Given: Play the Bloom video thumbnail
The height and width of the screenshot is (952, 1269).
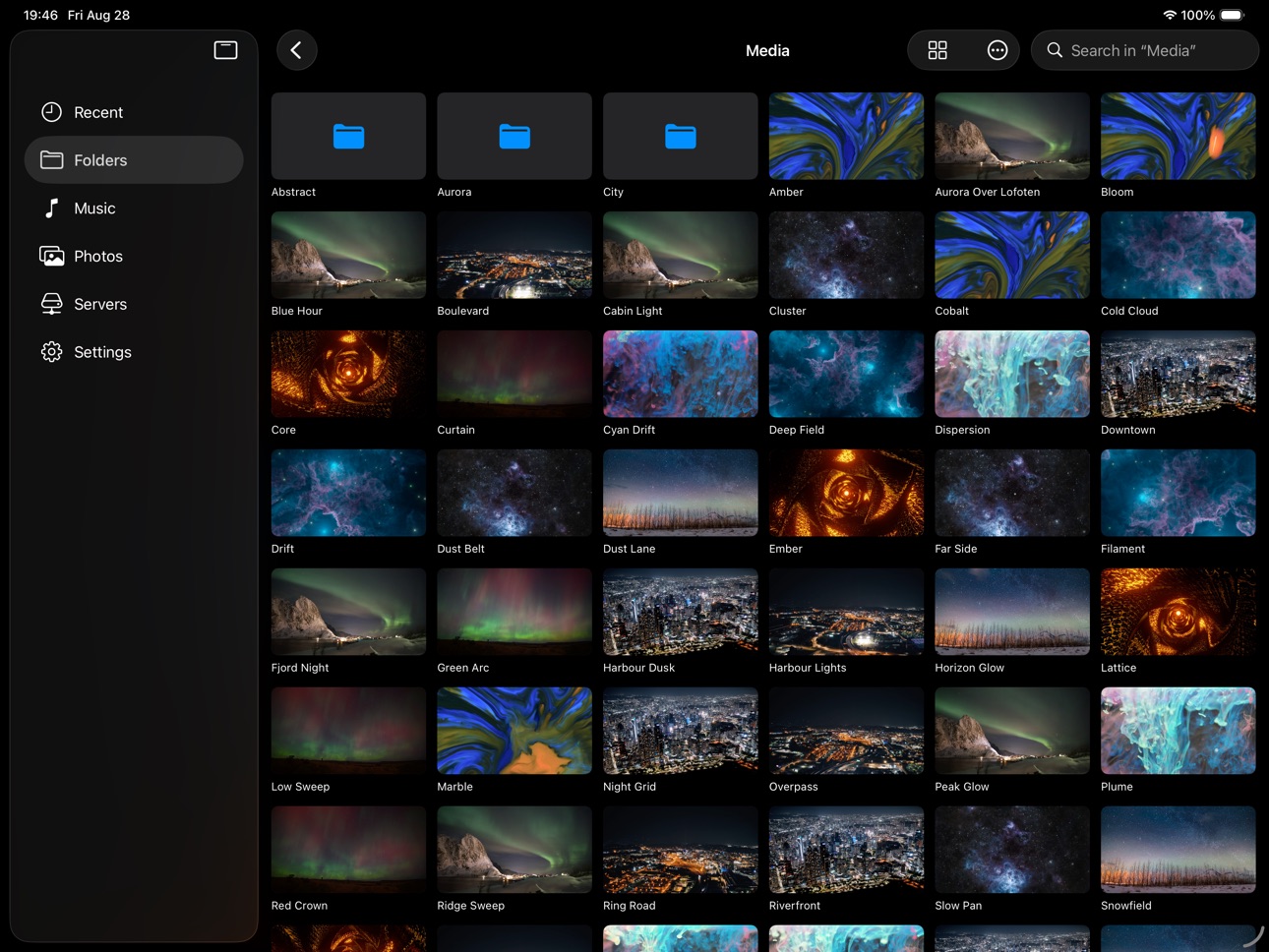Looking at the screenshot, I should (x=1178, y=136).
